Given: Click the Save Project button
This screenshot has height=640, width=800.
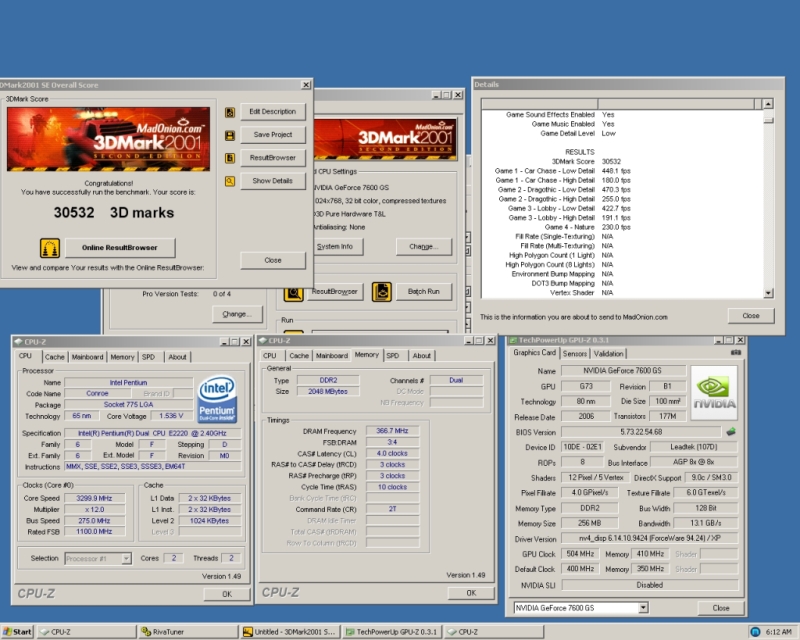Looking at the screenshot, I should click(272, 135).
